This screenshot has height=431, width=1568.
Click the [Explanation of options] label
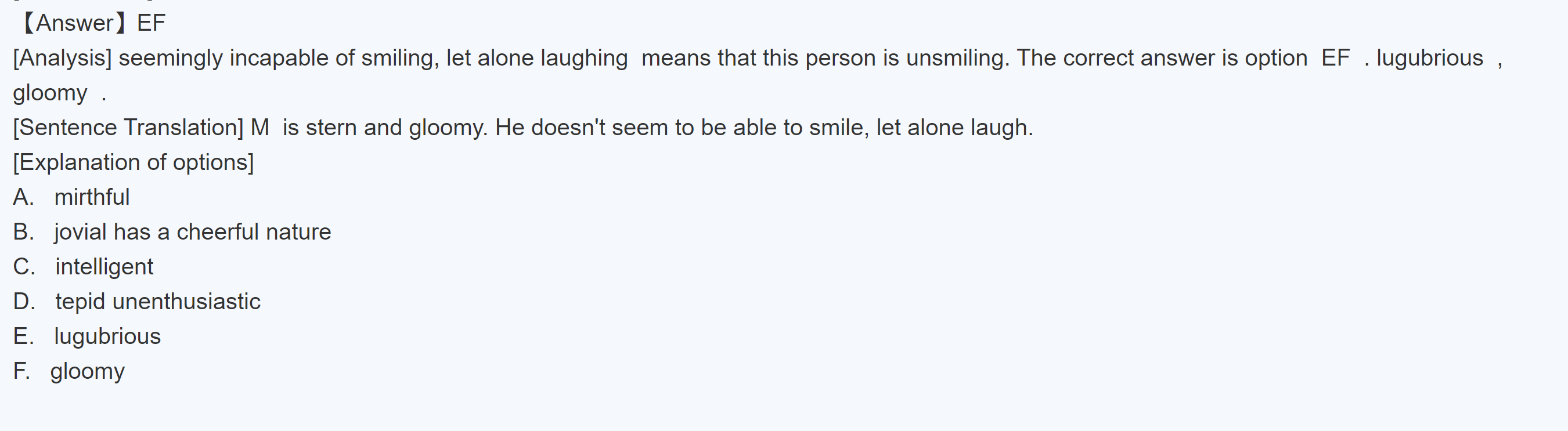pos(134,162)
